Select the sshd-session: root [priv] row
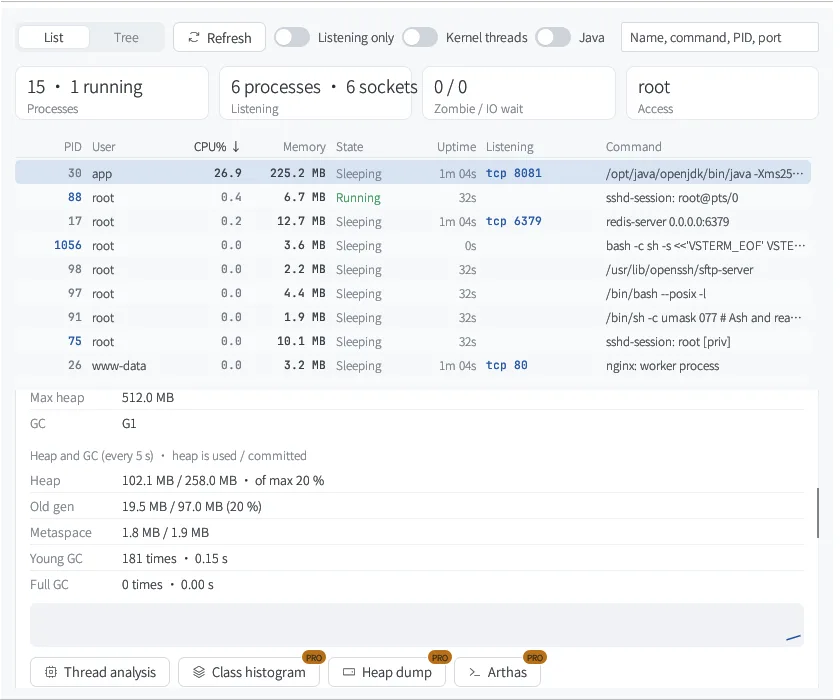This screenshot has width=840, height=700. [413, 341]
